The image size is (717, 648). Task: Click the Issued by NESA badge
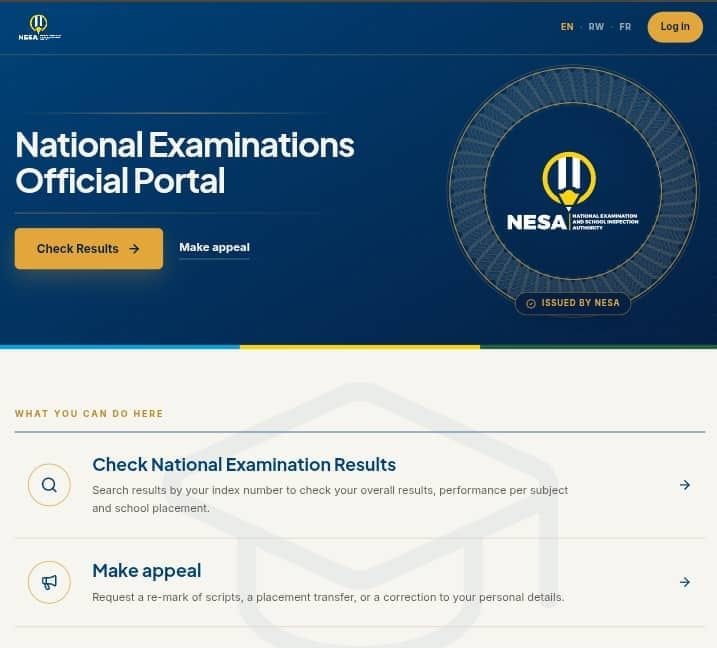[x=573, y=303]
